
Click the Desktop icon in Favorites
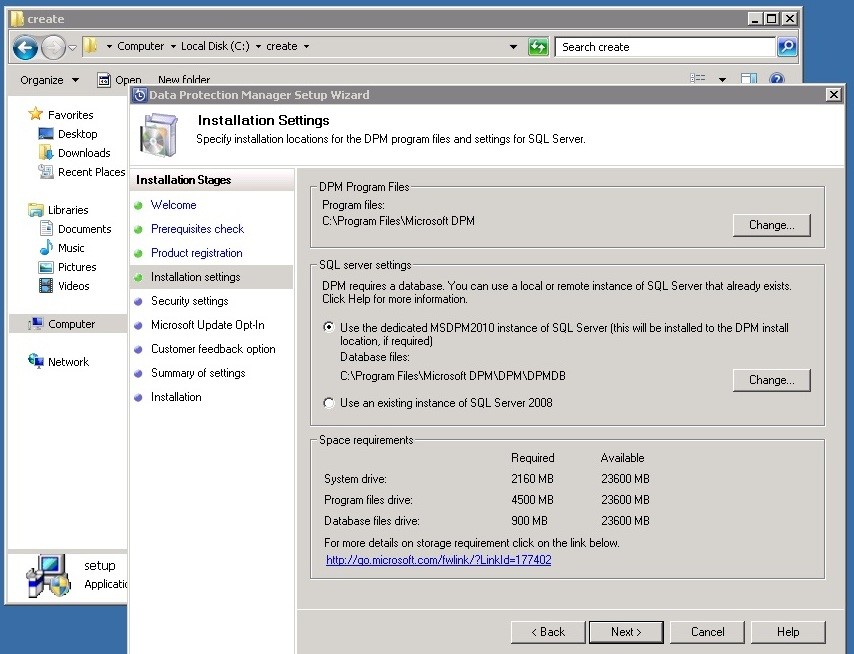[46, 134]
